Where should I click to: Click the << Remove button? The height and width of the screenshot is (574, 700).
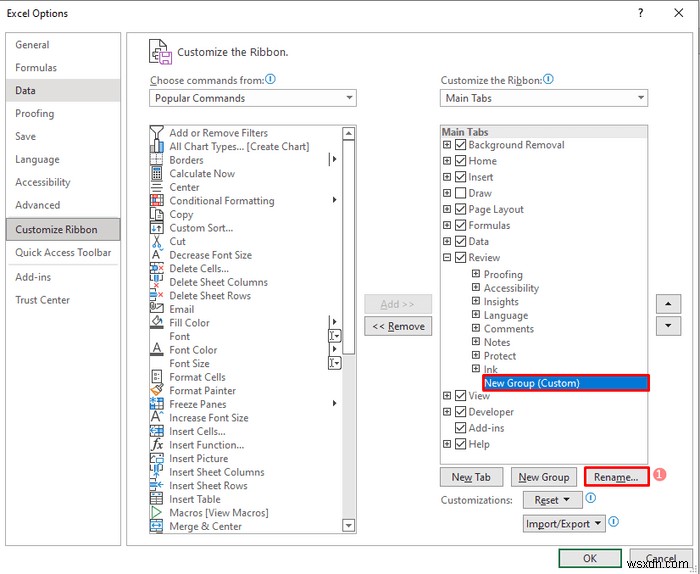click(398, 326)
